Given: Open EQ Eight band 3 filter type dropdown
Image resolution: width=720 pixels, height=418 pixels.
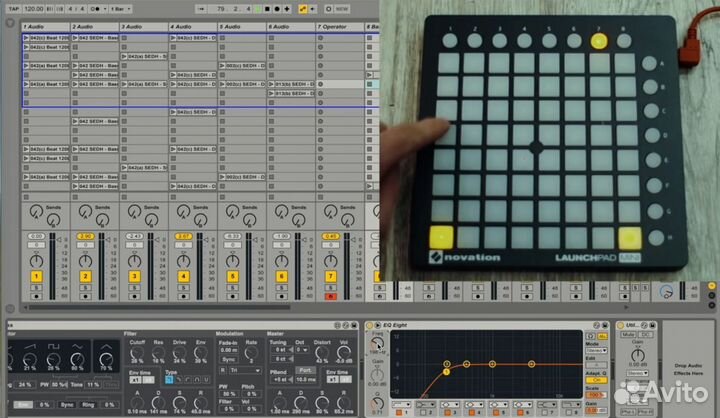Looking at the screenshot, I should click(x=450, y=405).
